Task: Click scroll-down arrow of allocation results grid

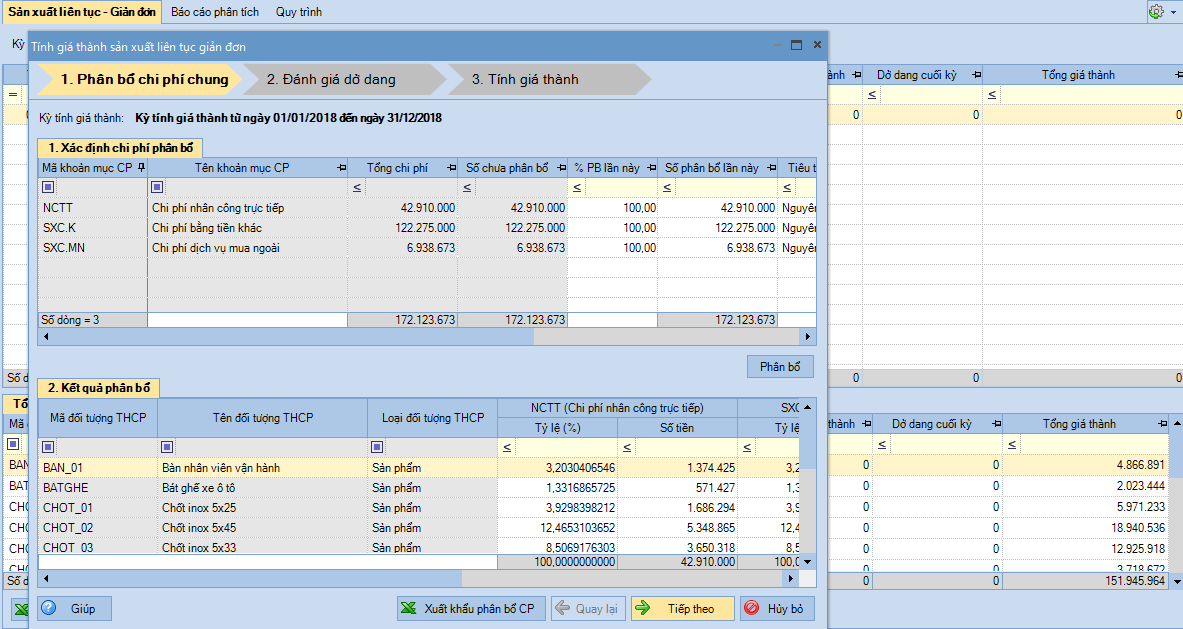Action: [x=808, y=562]
